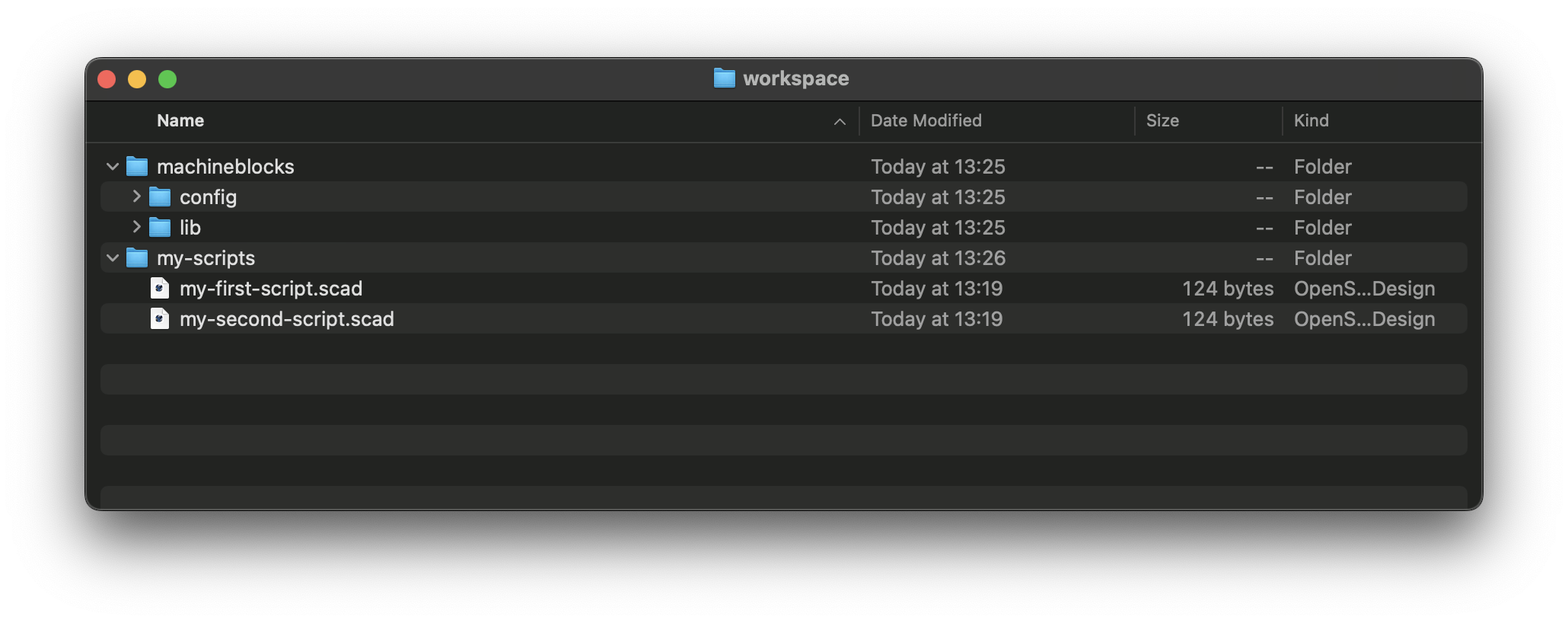Expand the config folder
The image size is (1568, 623).
pos(136,196)
